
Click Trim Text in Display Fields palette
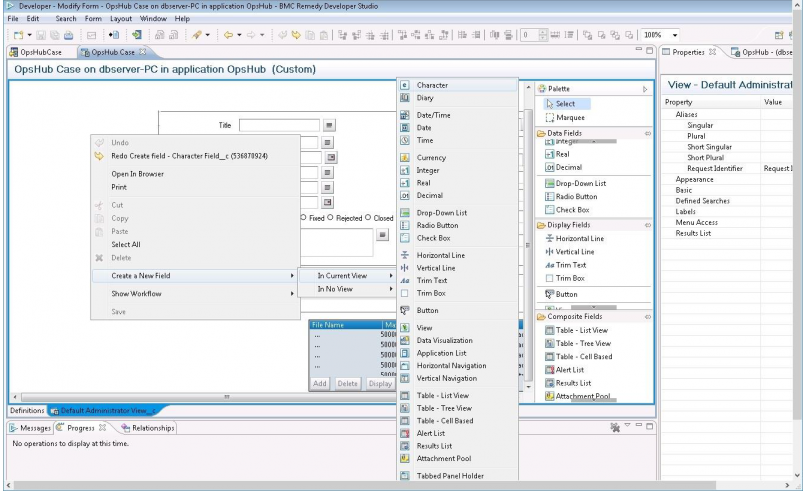coord(571,265)
